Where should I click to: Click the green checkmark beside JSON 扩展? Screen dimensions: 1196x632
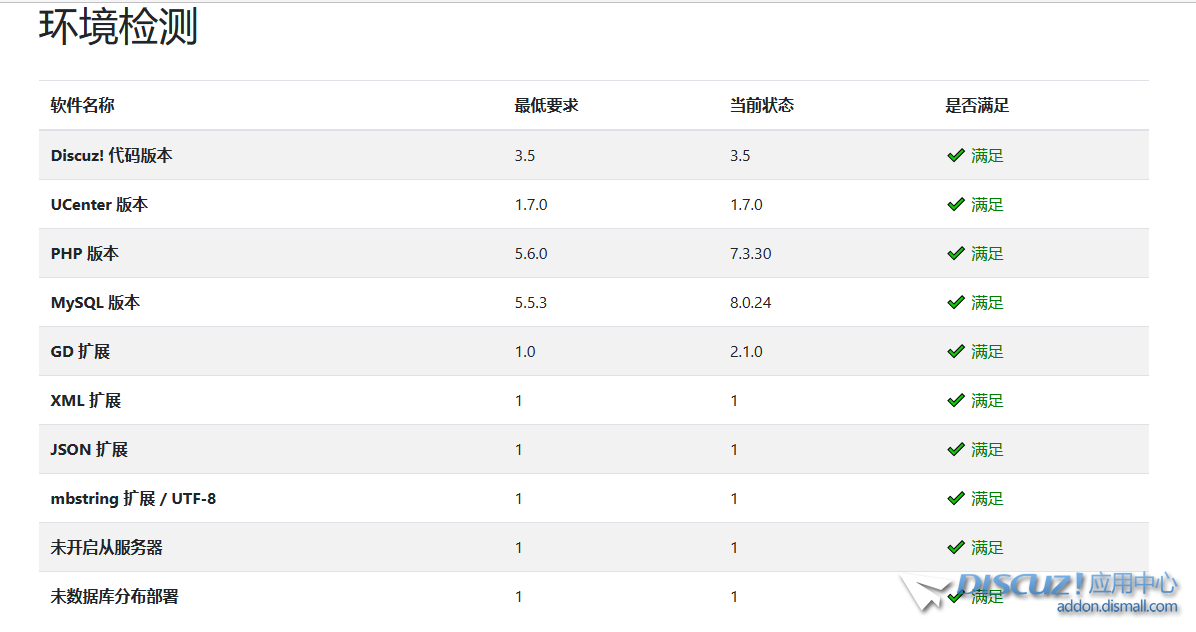(955, 449)
